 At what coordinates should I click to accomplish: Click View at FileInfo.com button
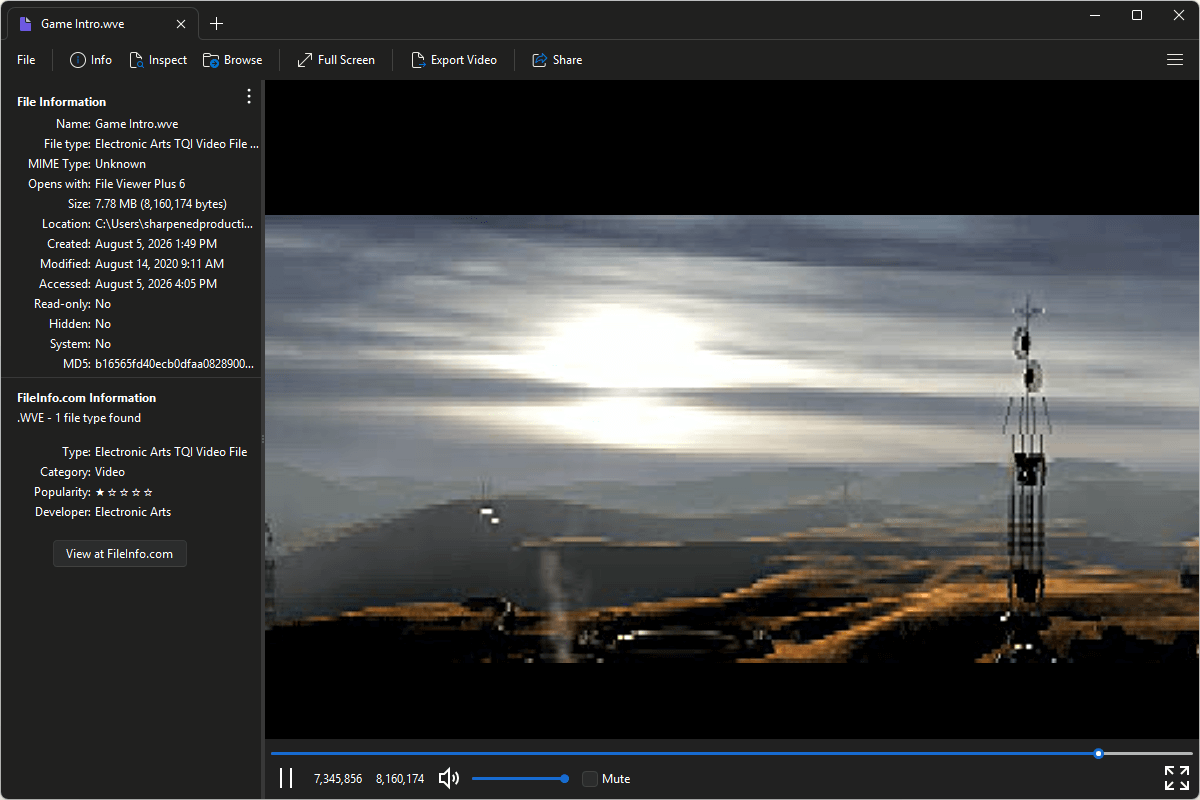(120, 553)
